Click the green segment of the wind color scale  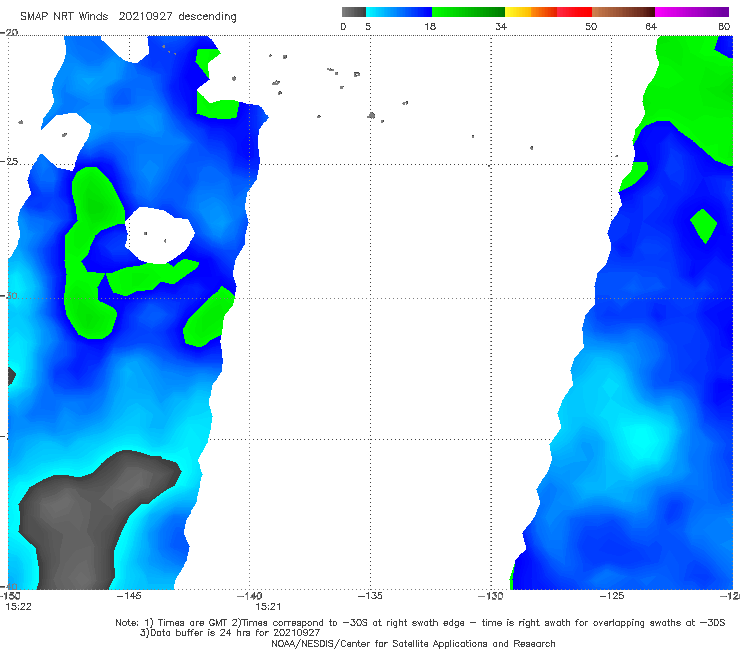468,12
